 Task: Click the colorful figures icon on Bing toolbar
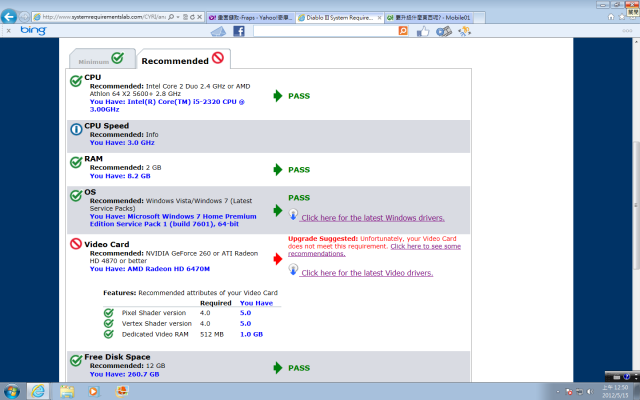tap(464, 31)
